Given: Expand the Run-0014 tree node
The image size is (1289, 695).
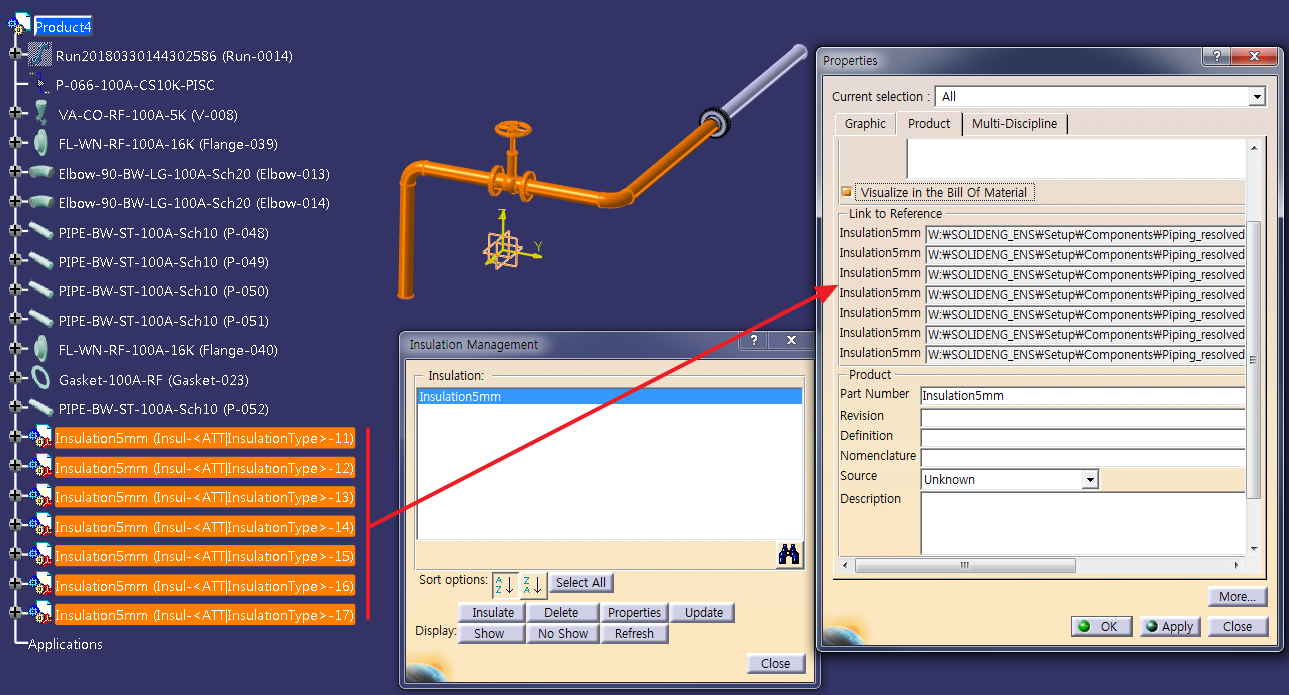Looking at the screenshot, I should point(17,53).
